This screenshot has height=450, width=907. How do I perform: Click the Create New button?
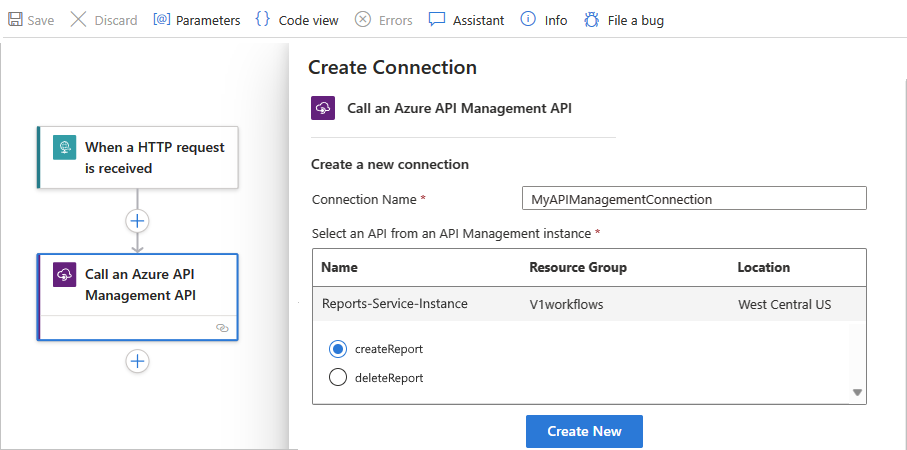point(584,431)
